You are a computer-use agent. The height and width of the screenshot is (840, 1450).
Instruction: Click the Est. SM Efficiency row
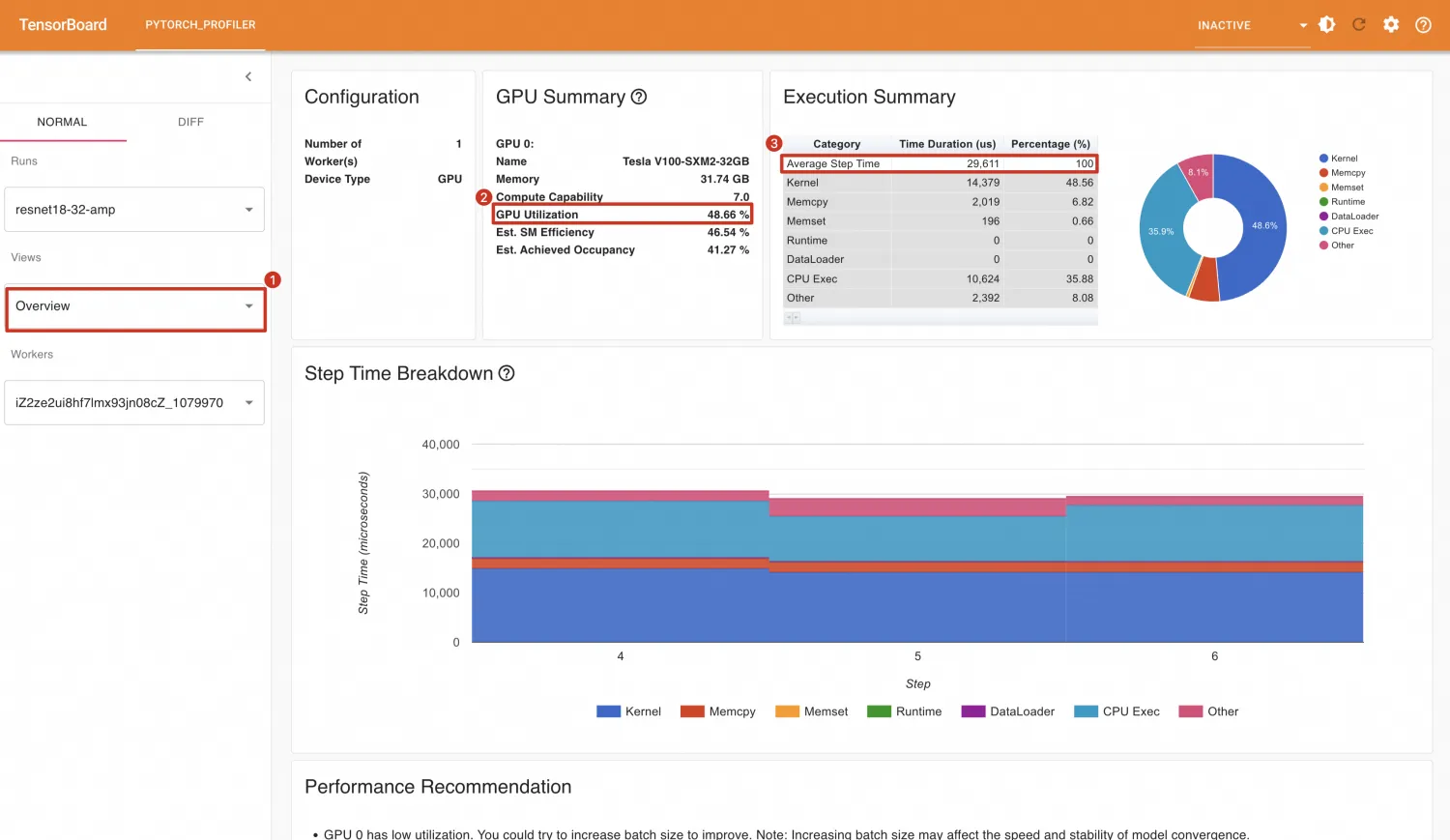tap(623, 232)
